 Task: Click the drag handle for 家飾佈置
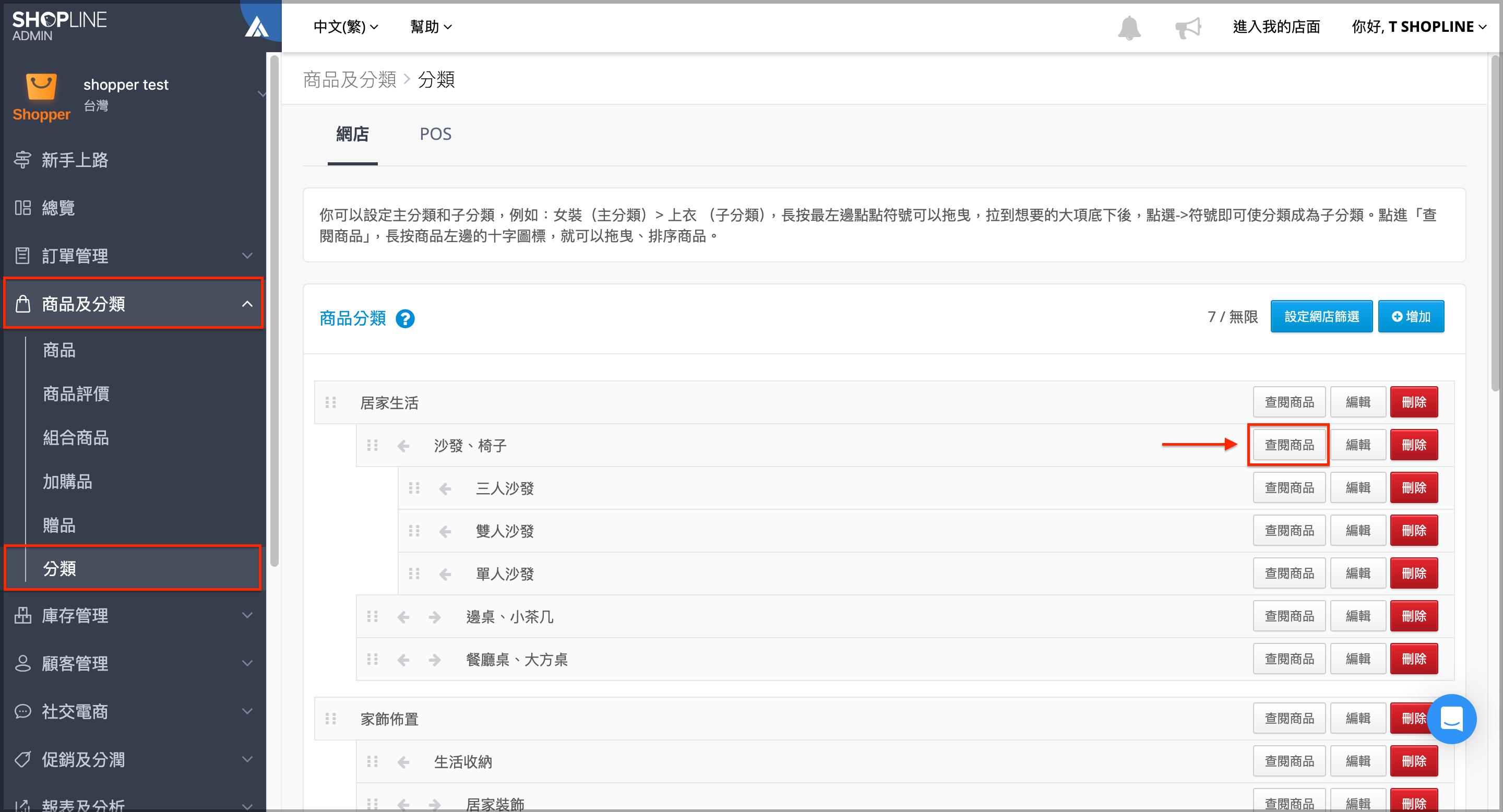tap(331, 719)
